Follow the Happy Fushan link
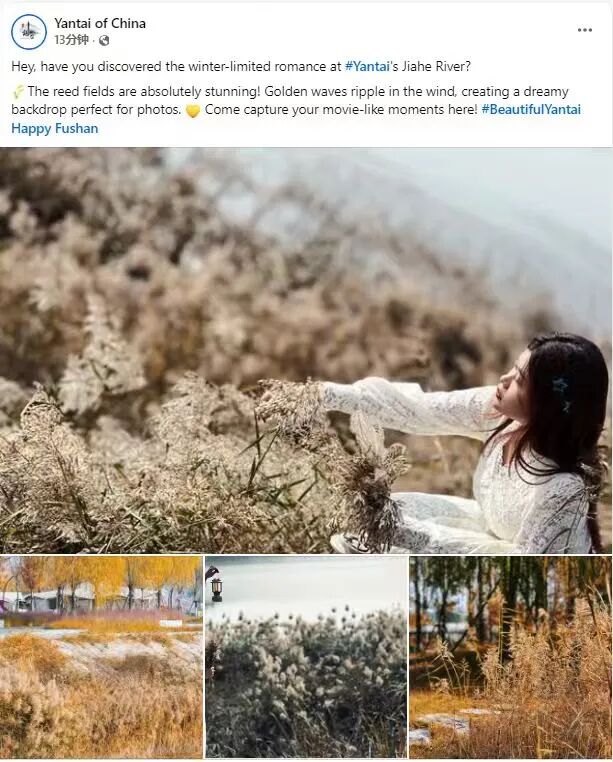The width and height of the screenshot is (613, 762). [55, 128]
